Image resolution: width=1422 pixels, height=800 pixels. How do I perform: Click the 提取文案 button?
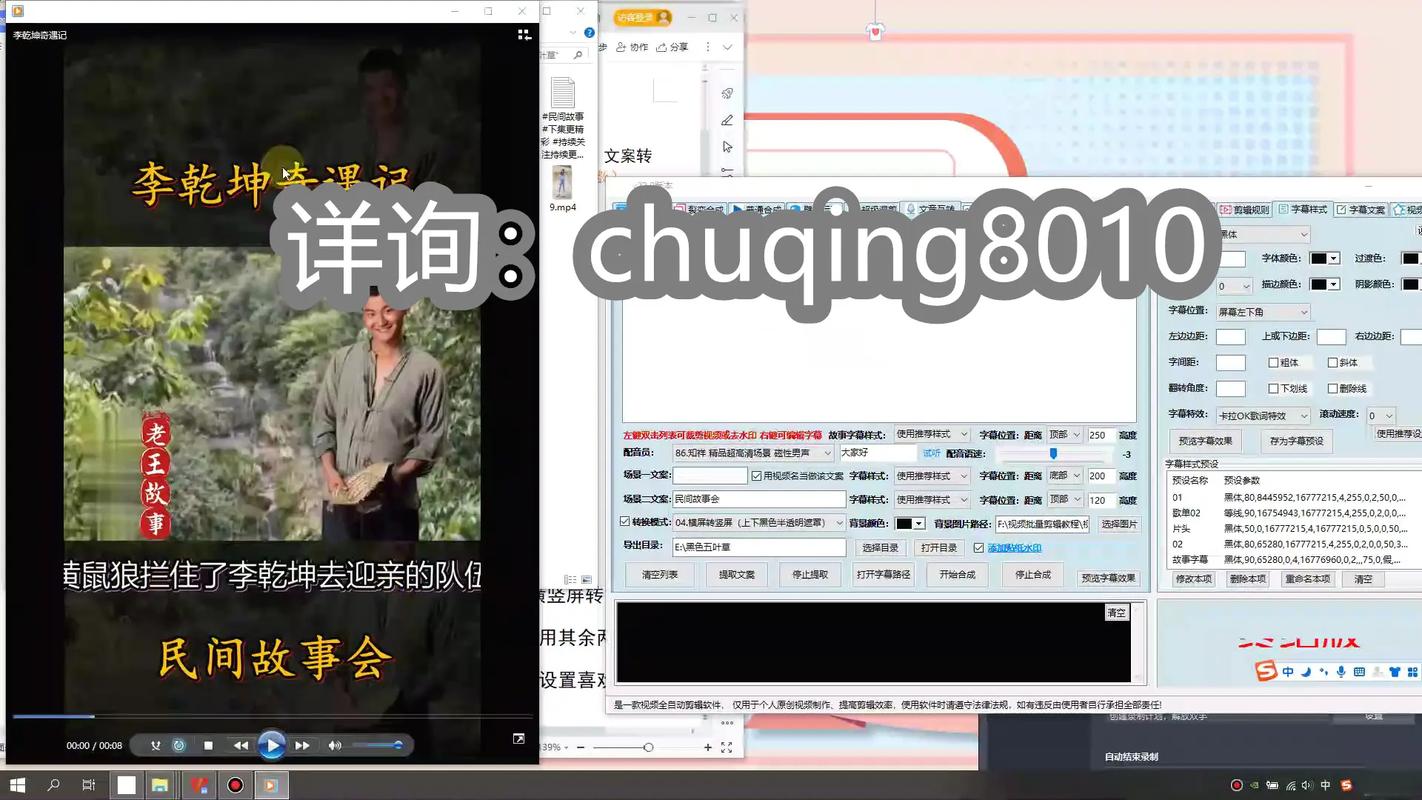(x=737, y=575)
